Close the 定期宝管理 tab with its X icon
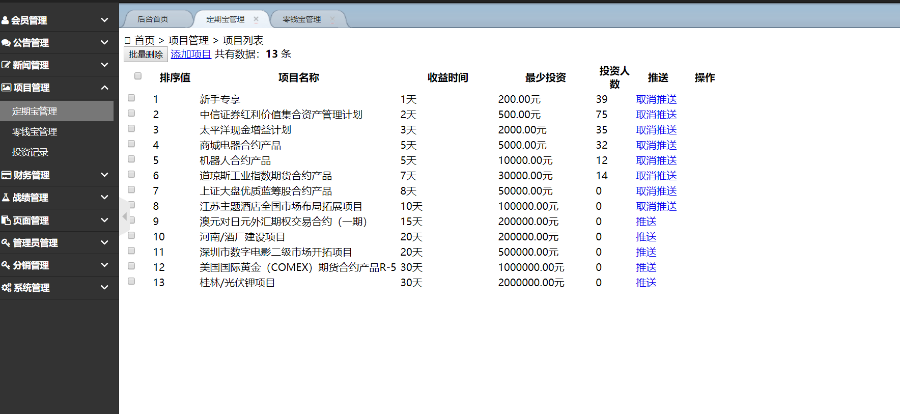The width and height of the screenshot is (900, 414). point(256,19)
